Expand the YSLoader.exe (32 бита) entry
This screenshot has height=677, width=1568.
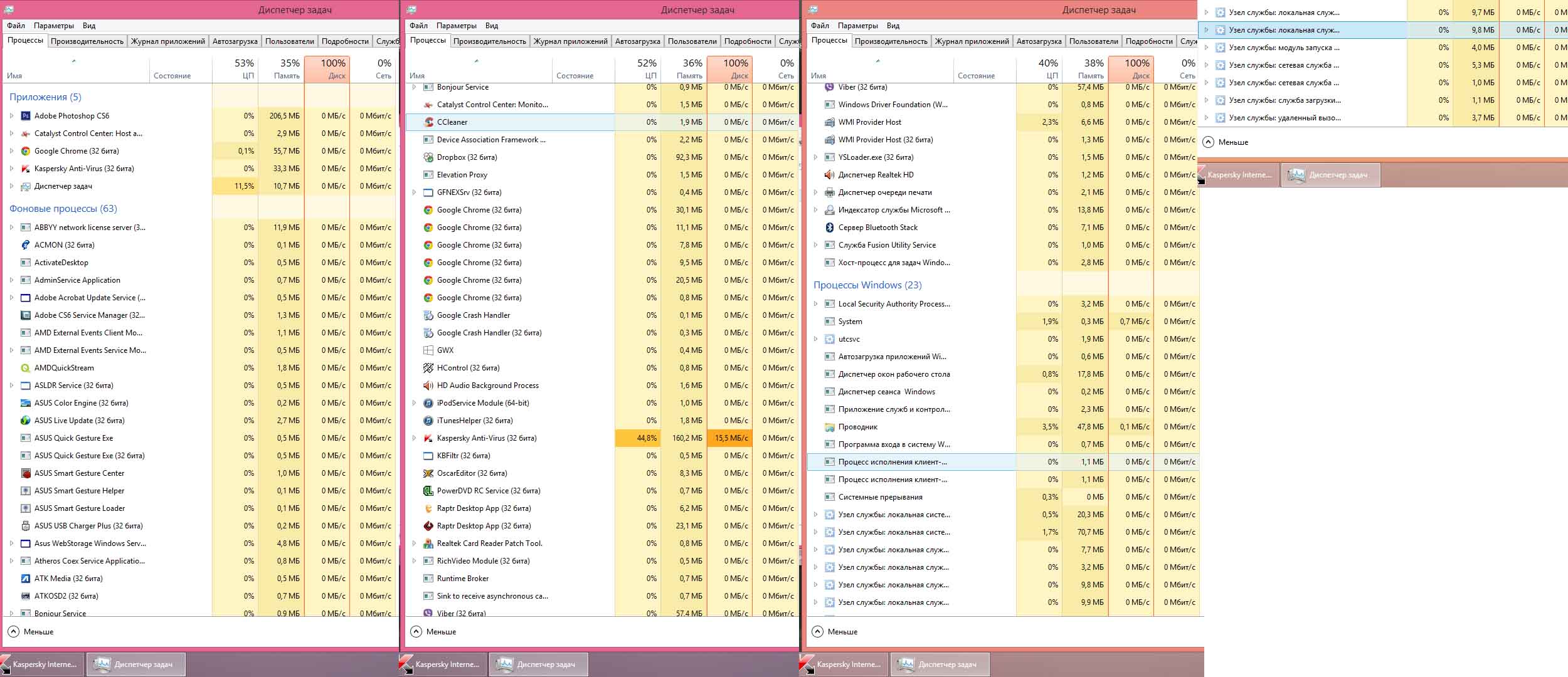(x=815, y=157)
